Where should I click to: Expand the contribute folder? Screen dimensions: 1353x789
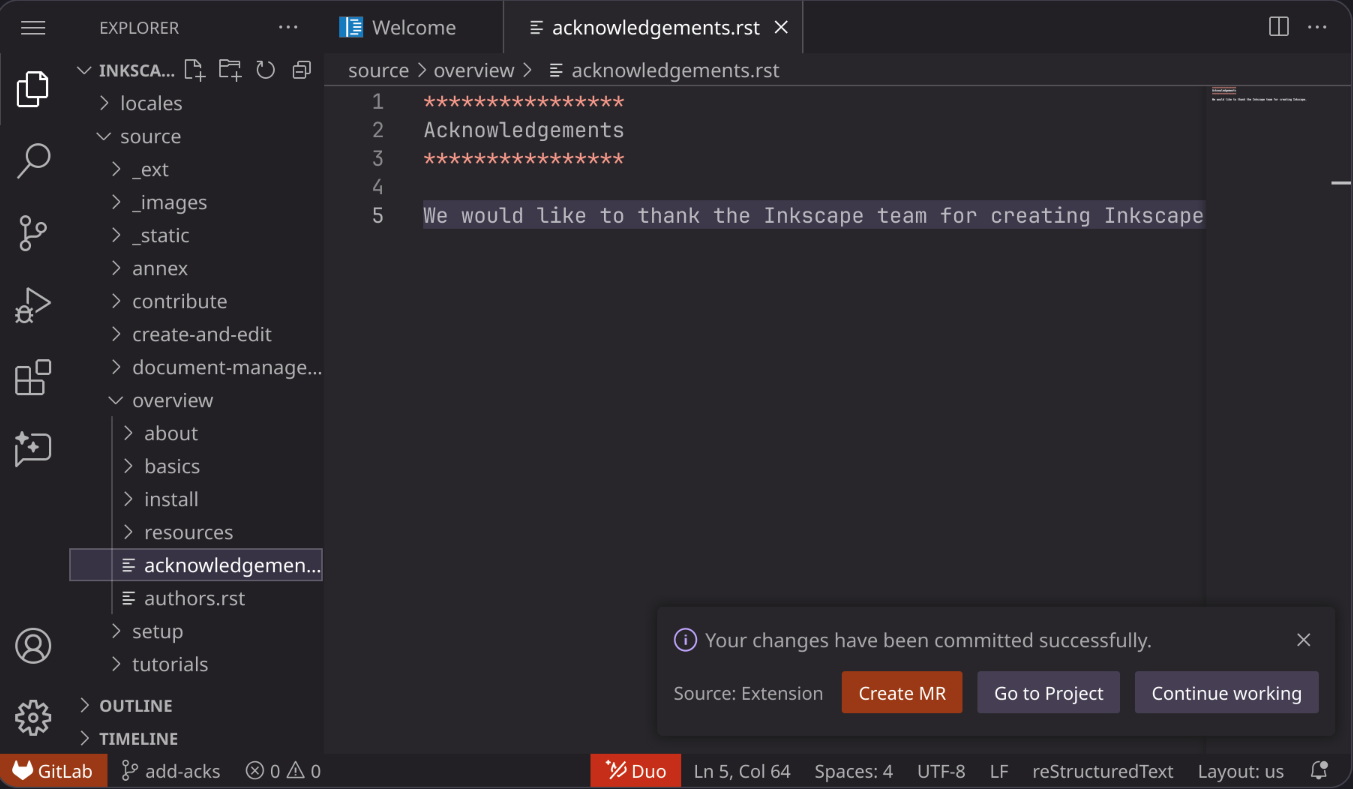pyautogui.click(x=196, y=301)
